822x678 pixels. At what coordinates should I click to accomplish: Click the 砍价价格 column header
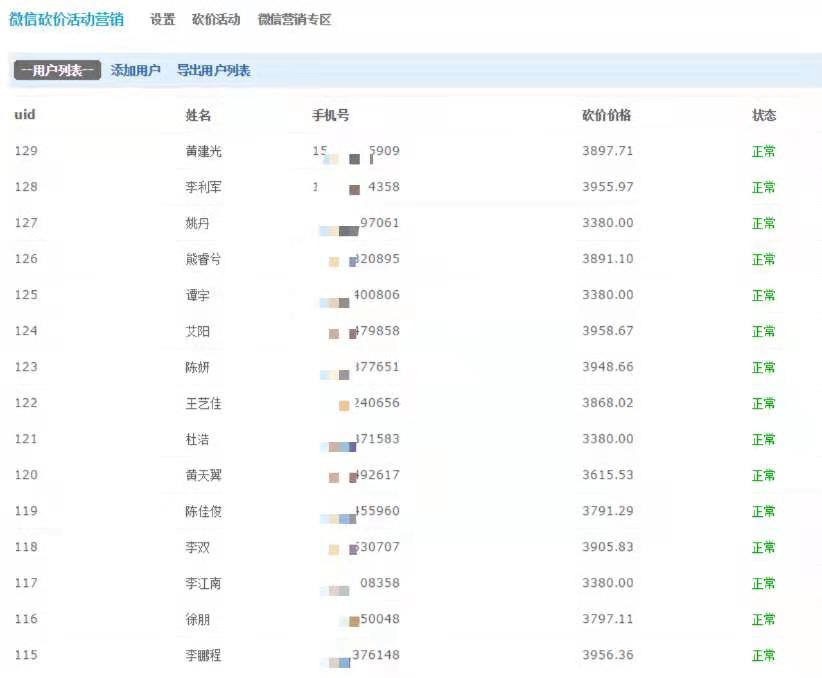pos(606,115)
